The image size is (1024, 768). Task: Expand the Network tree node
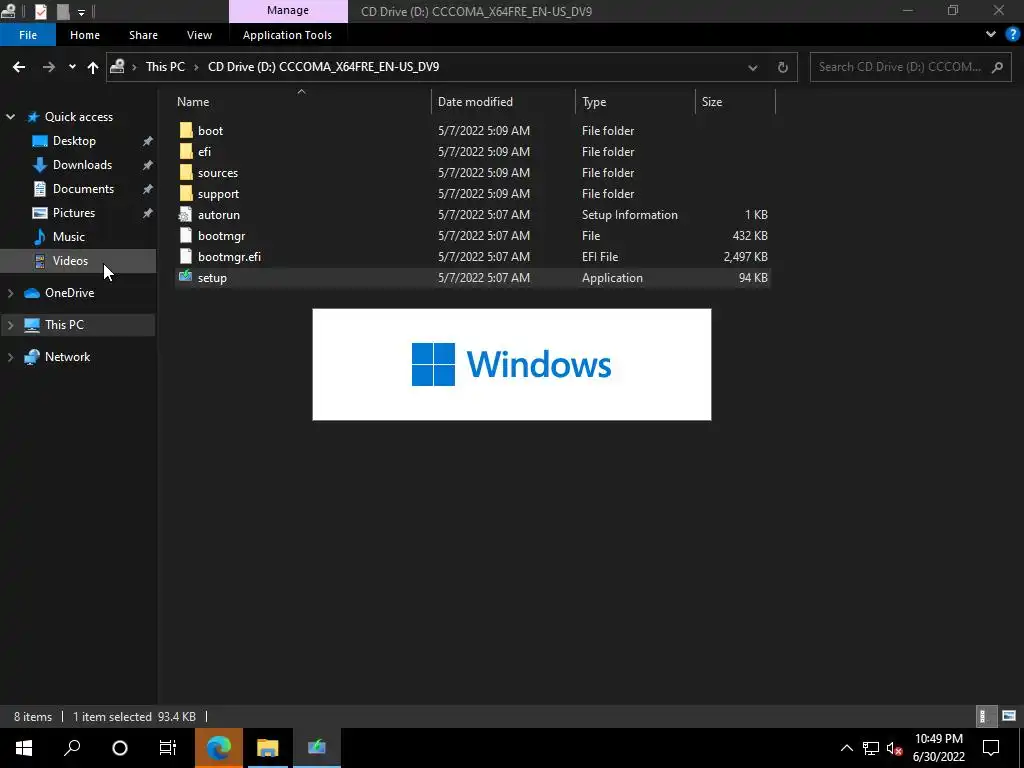tap(10, 357)
